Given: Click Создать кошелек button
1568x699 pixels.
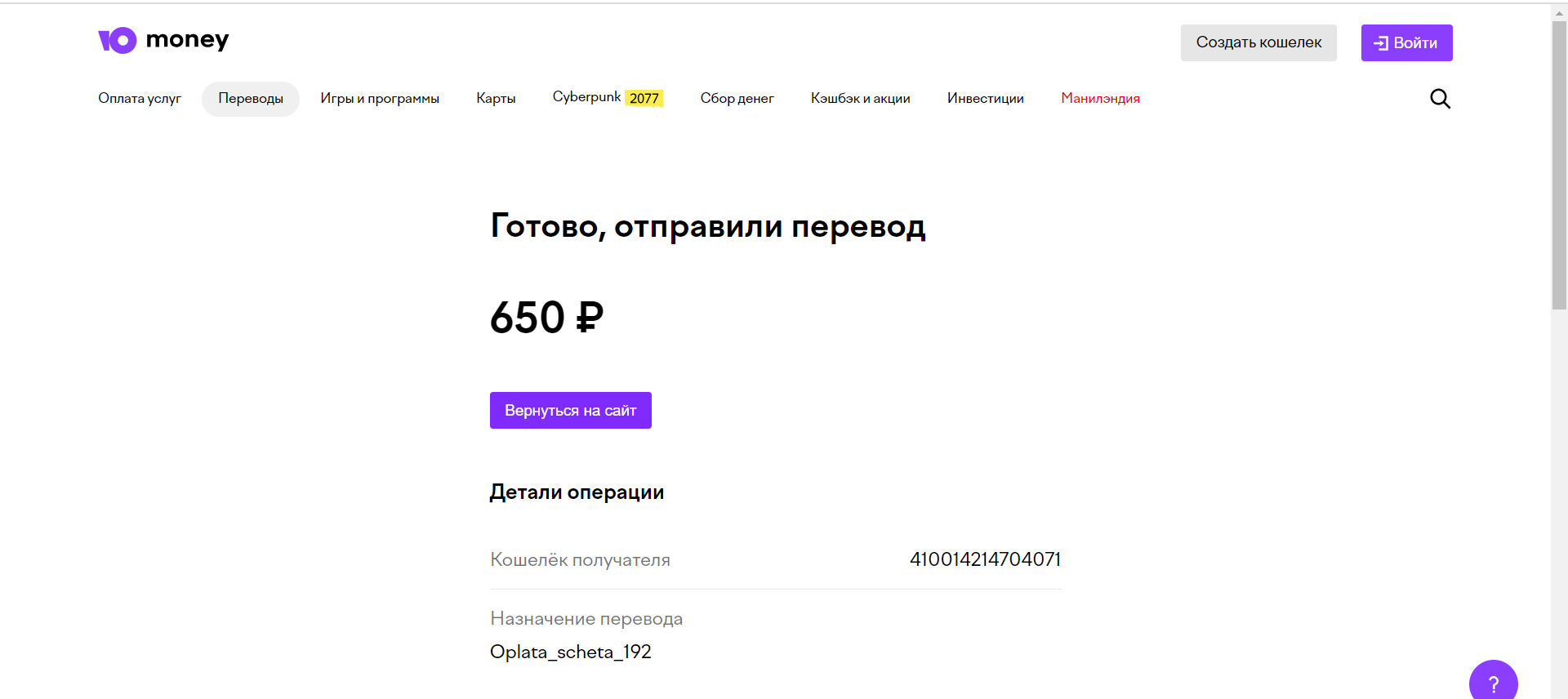Looking at the screenshot, I should (x=1258, y=42).
